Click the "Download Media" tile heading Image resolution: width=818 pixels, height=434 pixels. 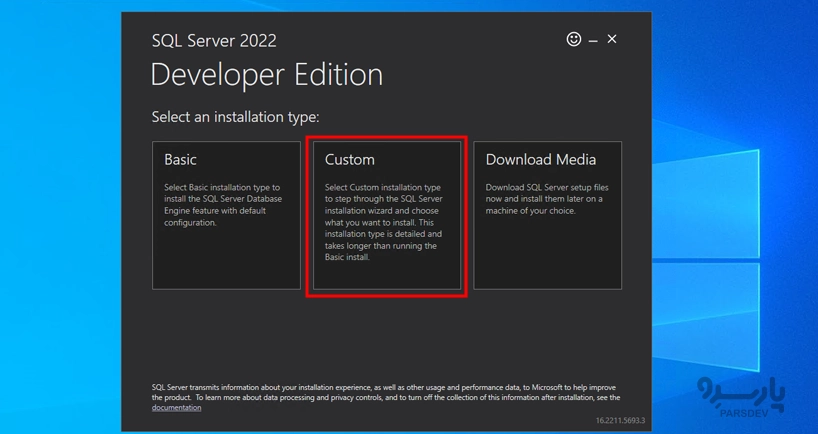pyautogui.click(x=540, y=160)
